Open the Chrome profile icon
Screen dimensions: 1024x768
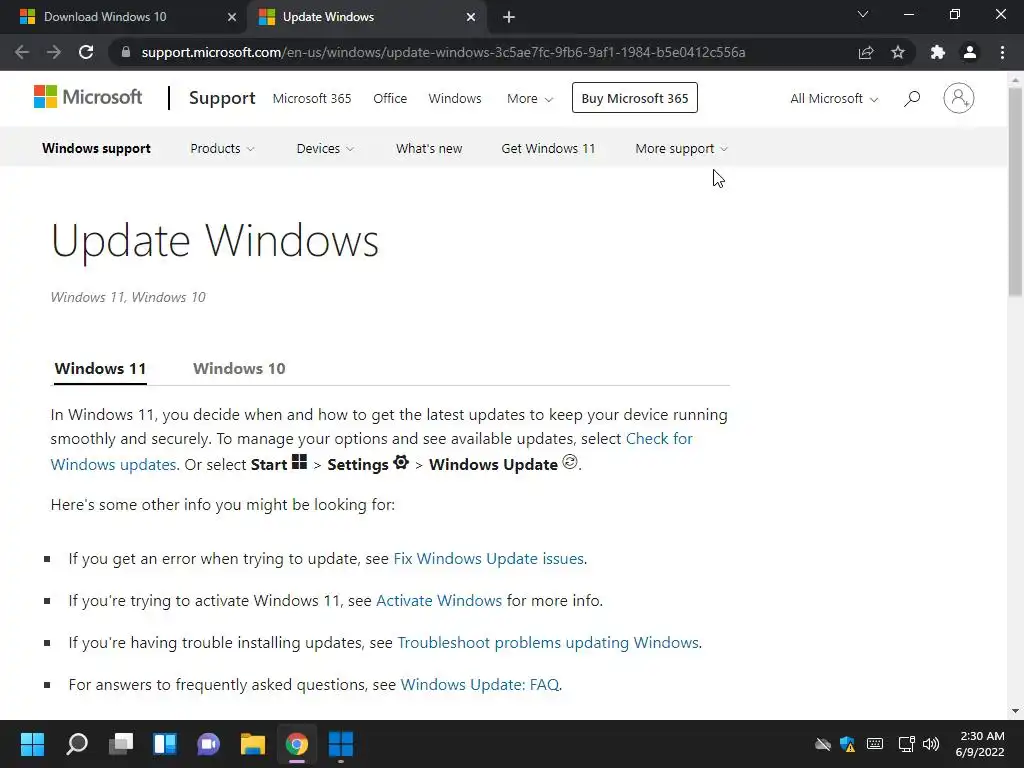[x=970, y=52]
